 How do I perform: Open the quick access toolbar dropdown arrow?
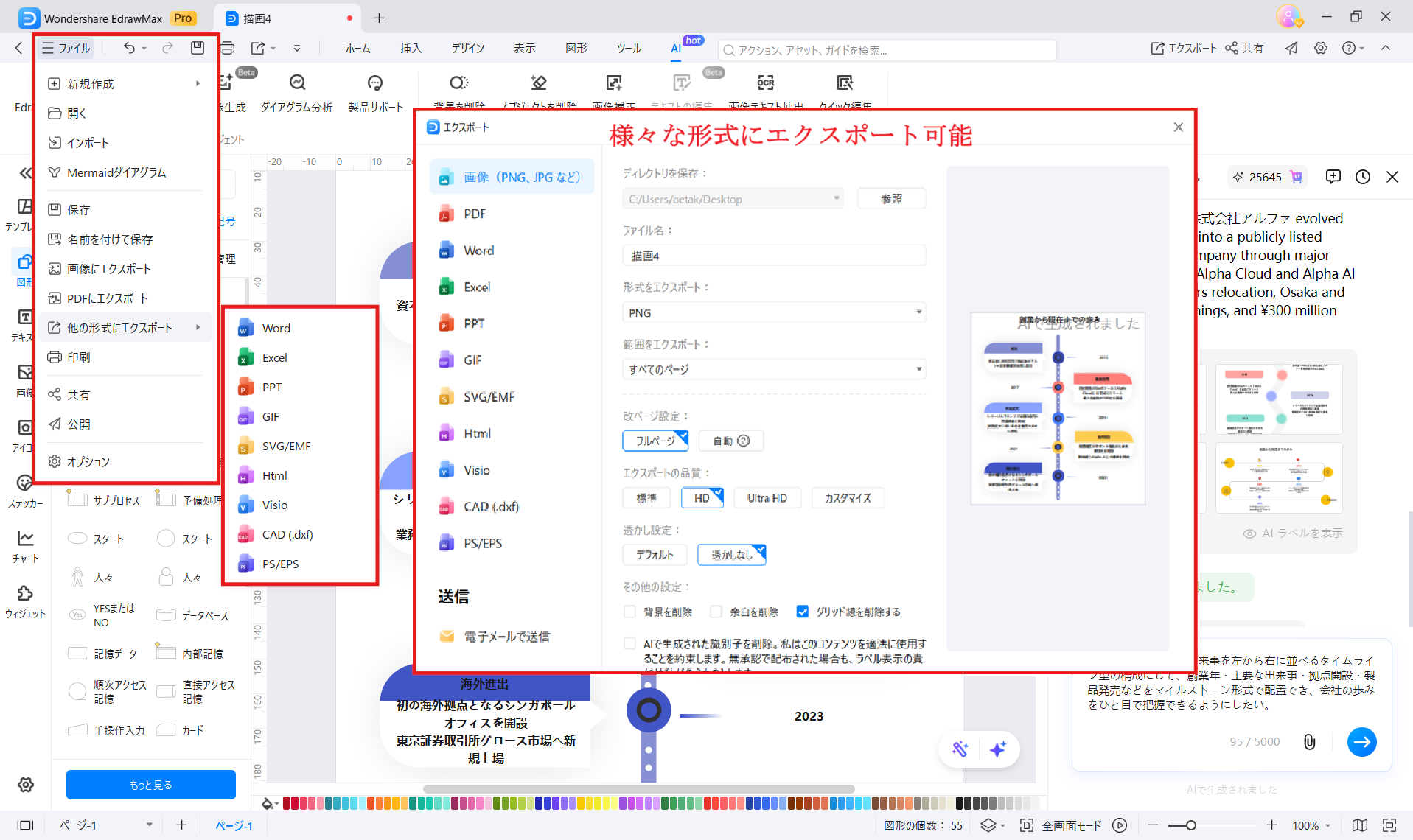click(x=297, y=48)
